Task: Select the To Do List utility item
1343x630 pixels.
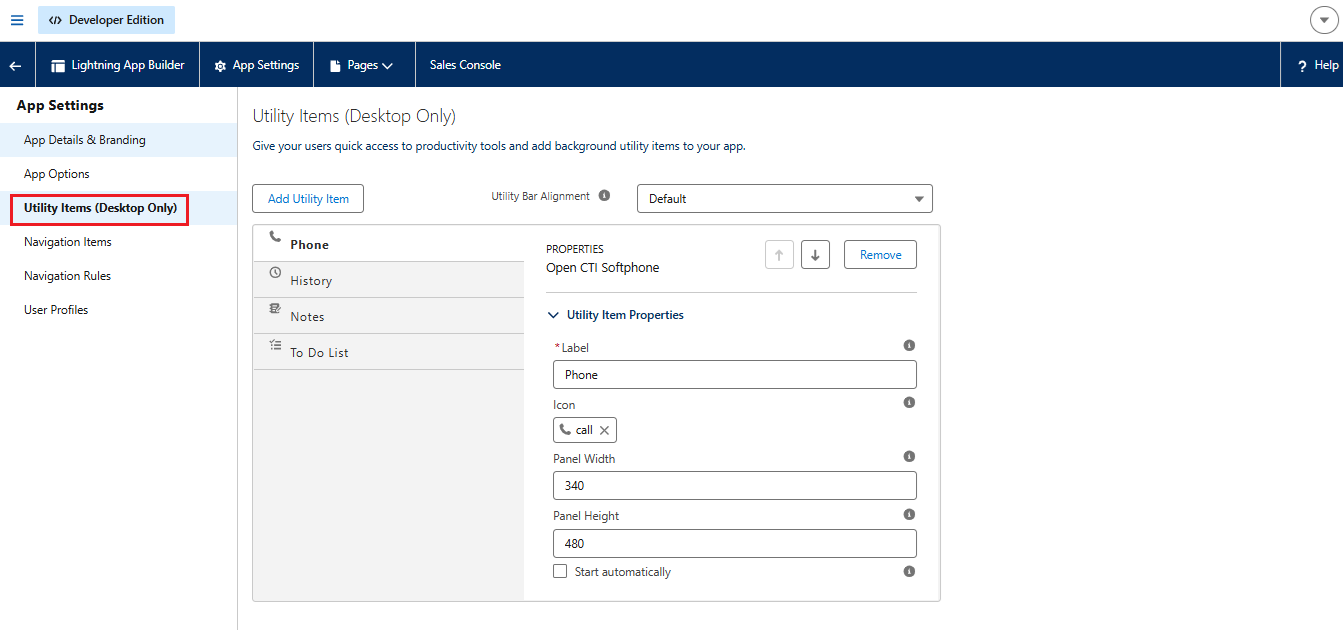Action: coord(389,352)
